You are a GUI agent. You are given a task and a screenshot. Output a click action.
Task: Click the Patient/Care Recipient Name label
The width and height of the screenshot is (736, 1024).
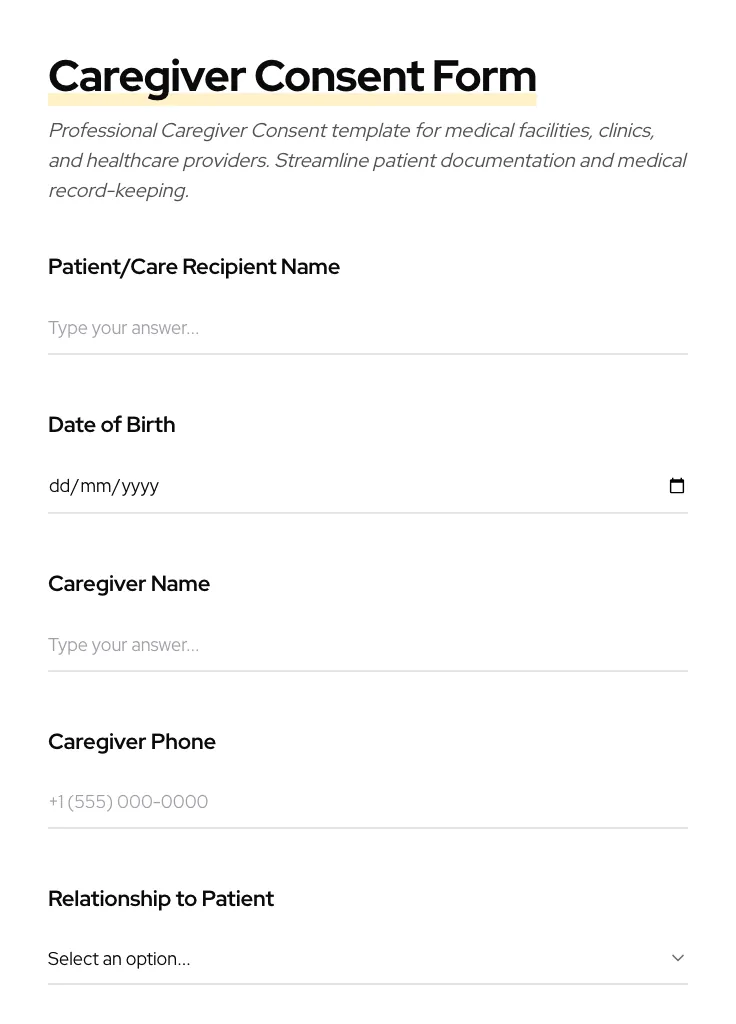(x=194, y=266)
